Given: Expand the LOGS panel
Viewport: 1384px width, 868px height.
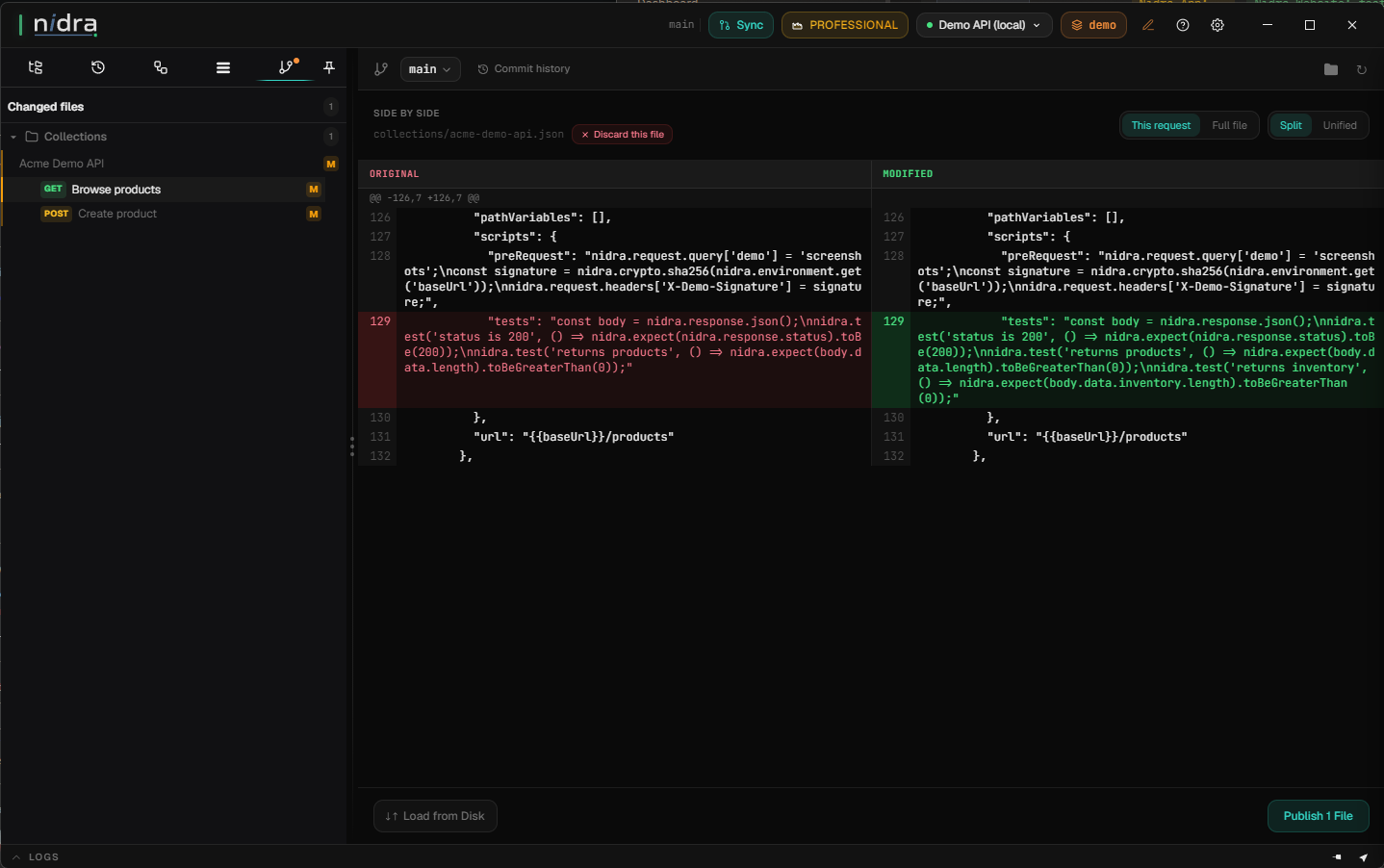Looking at the screenshot, I should [36, 856].
